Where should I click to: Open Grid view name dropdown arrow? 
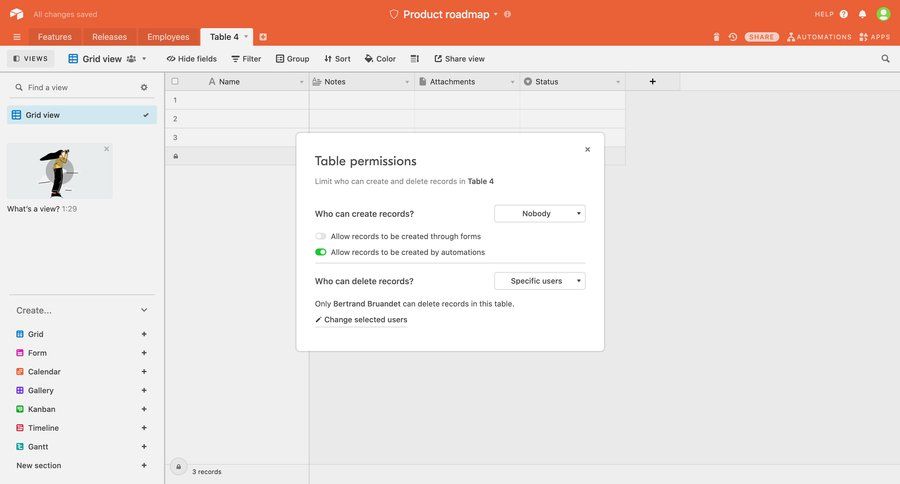(x=144, y=59)
